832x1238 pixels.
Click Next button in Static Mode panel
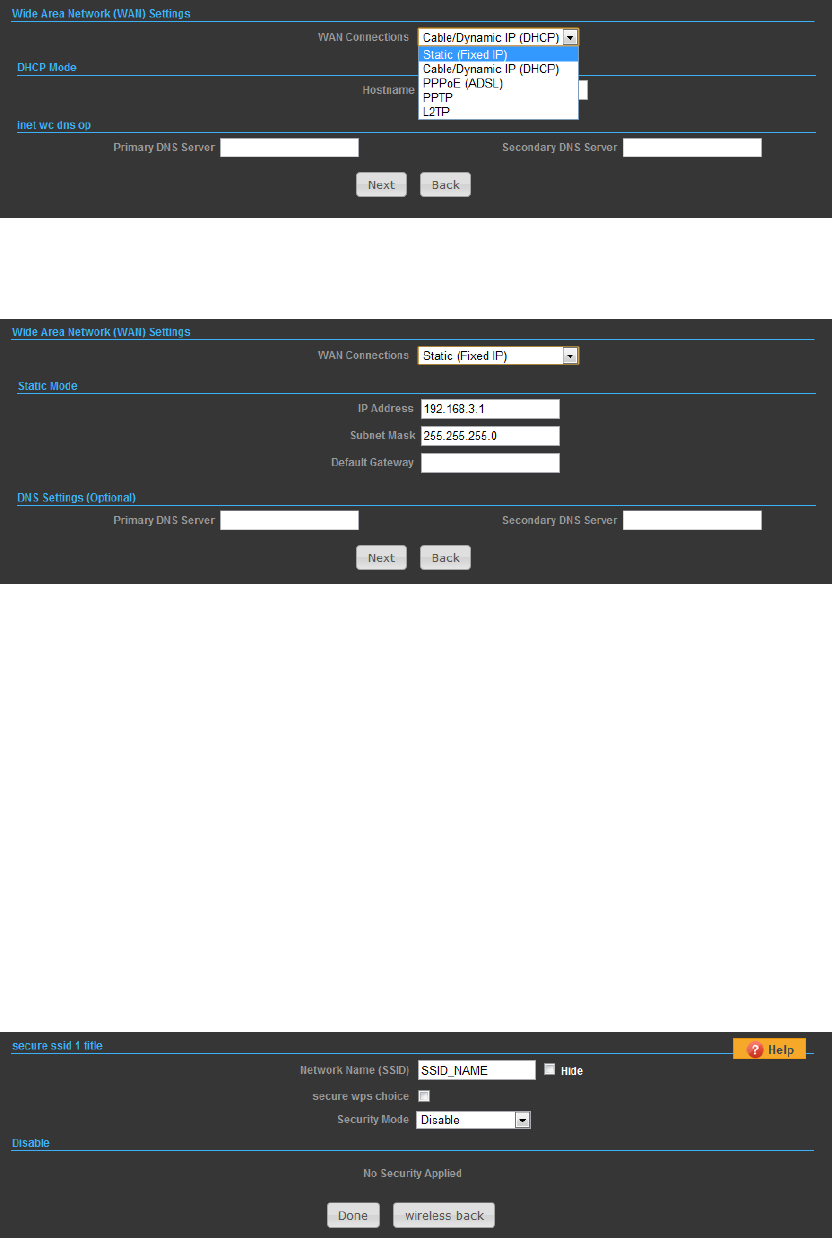click(381, 558)
